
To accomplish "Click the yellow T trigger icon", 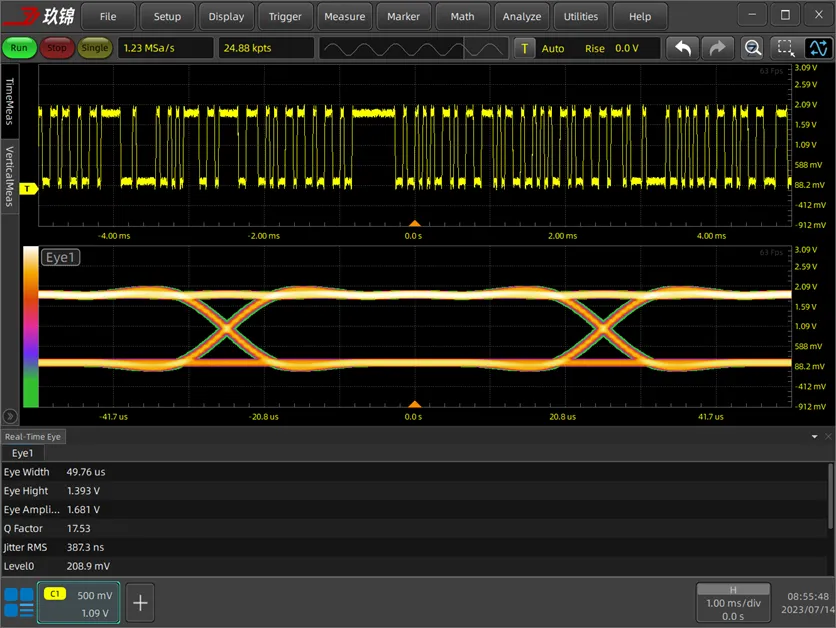I will [525, 48].
